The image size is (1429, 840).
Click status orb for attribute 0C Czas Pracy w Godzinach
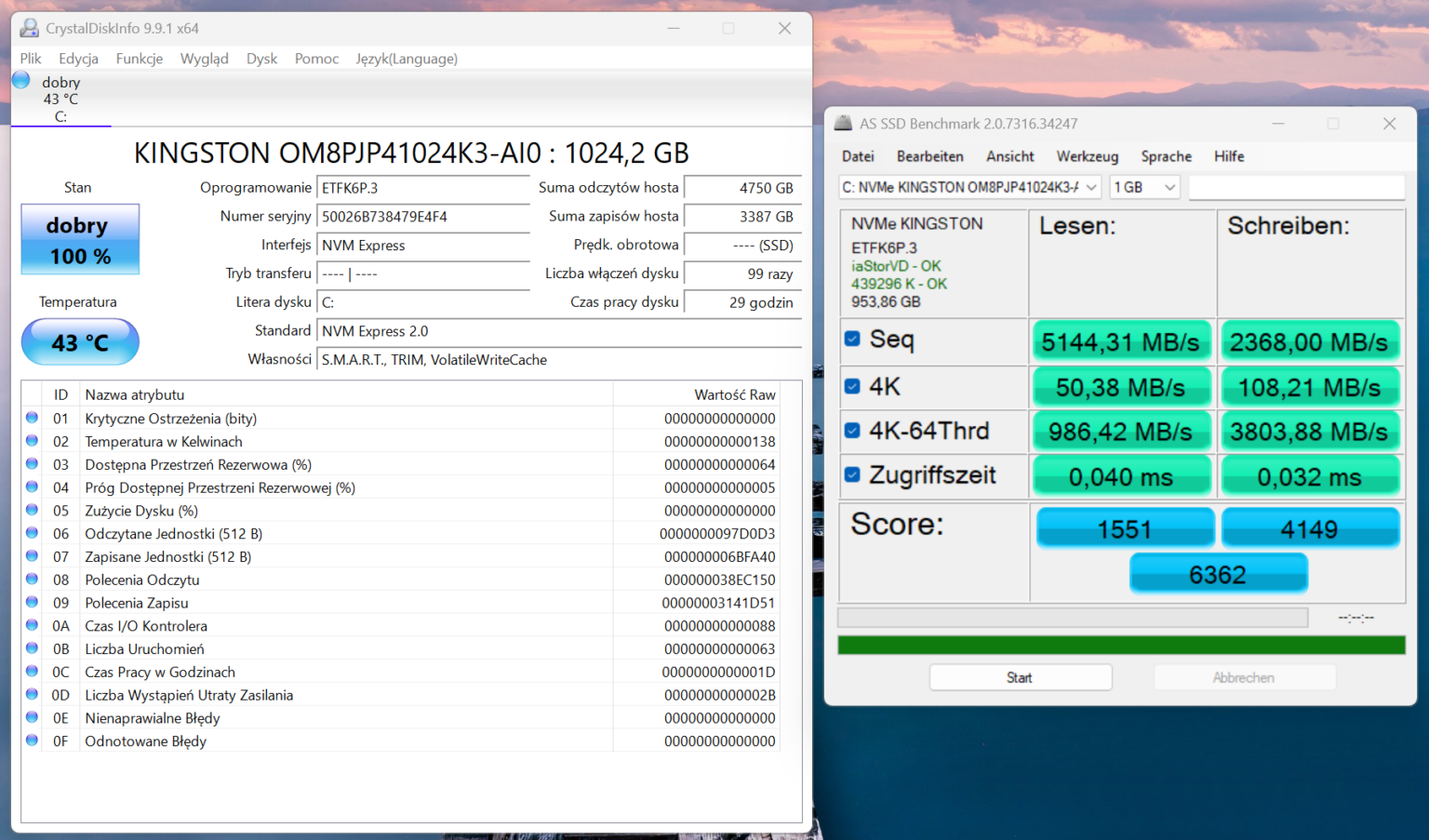click(x=32, y=671)
